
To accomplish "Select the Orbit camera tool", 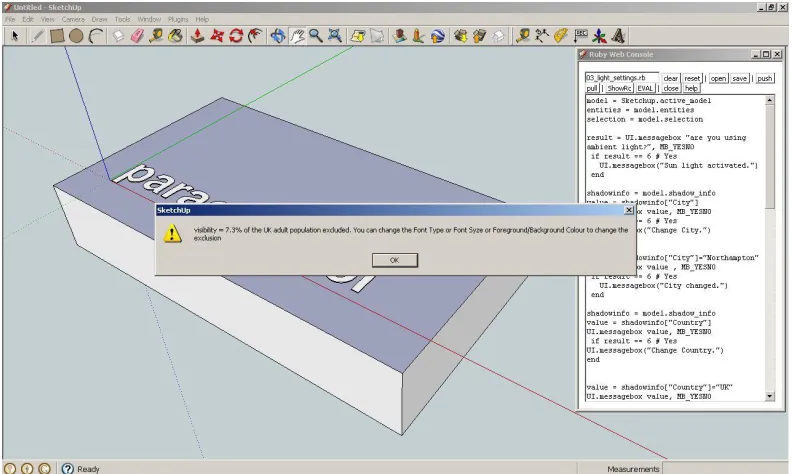I will point(277,36).
